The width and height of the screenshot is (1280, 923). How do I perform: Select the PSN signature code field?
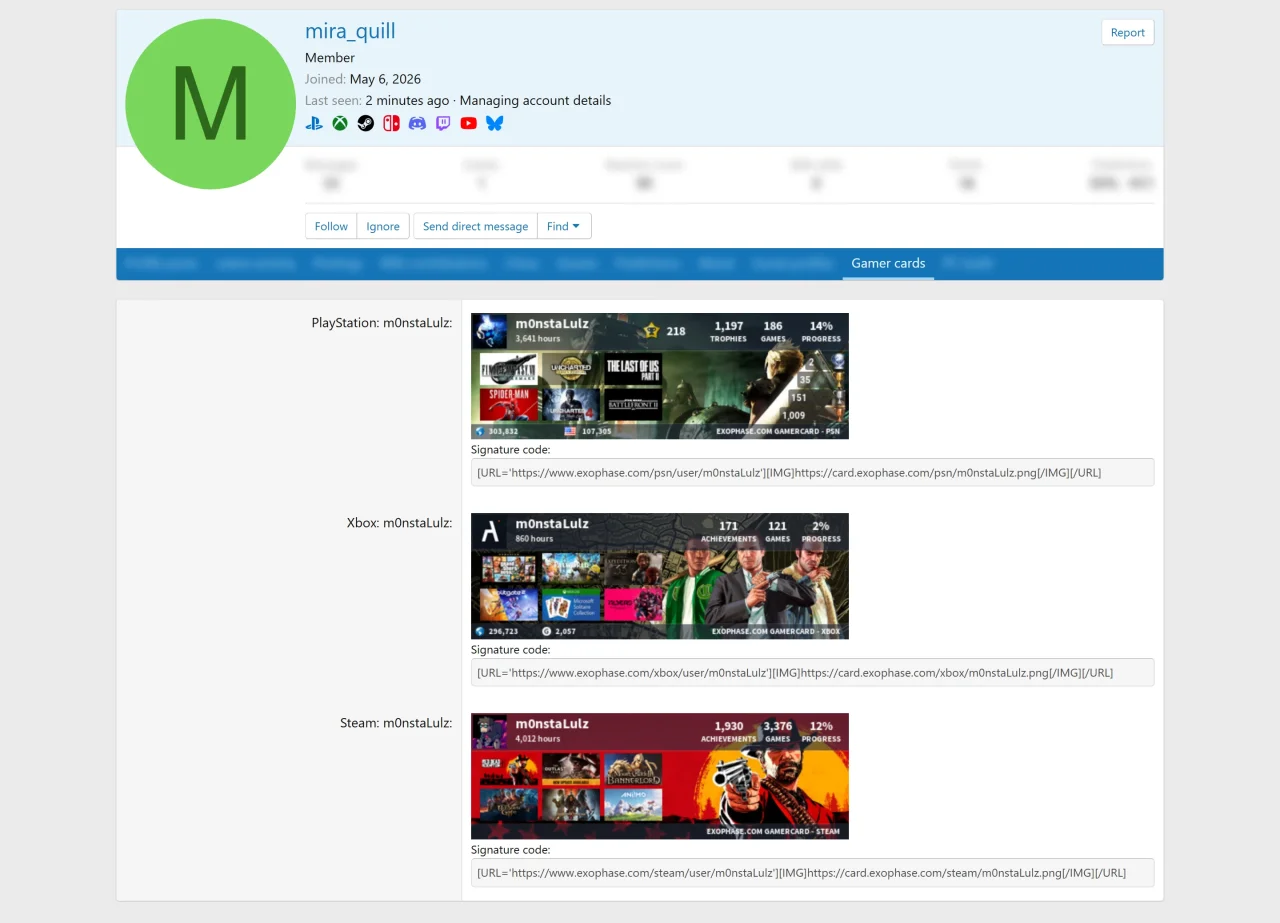(812, 472)
